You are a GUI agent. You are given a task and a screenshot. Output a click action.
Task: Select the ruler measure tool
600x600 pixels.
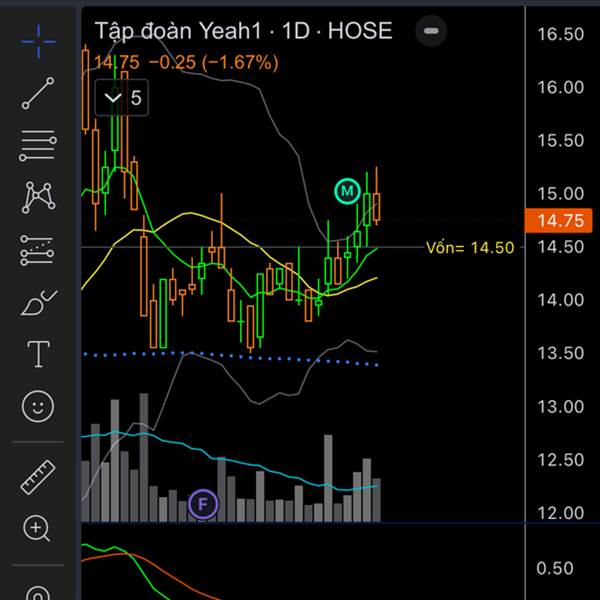pos(38,477)
